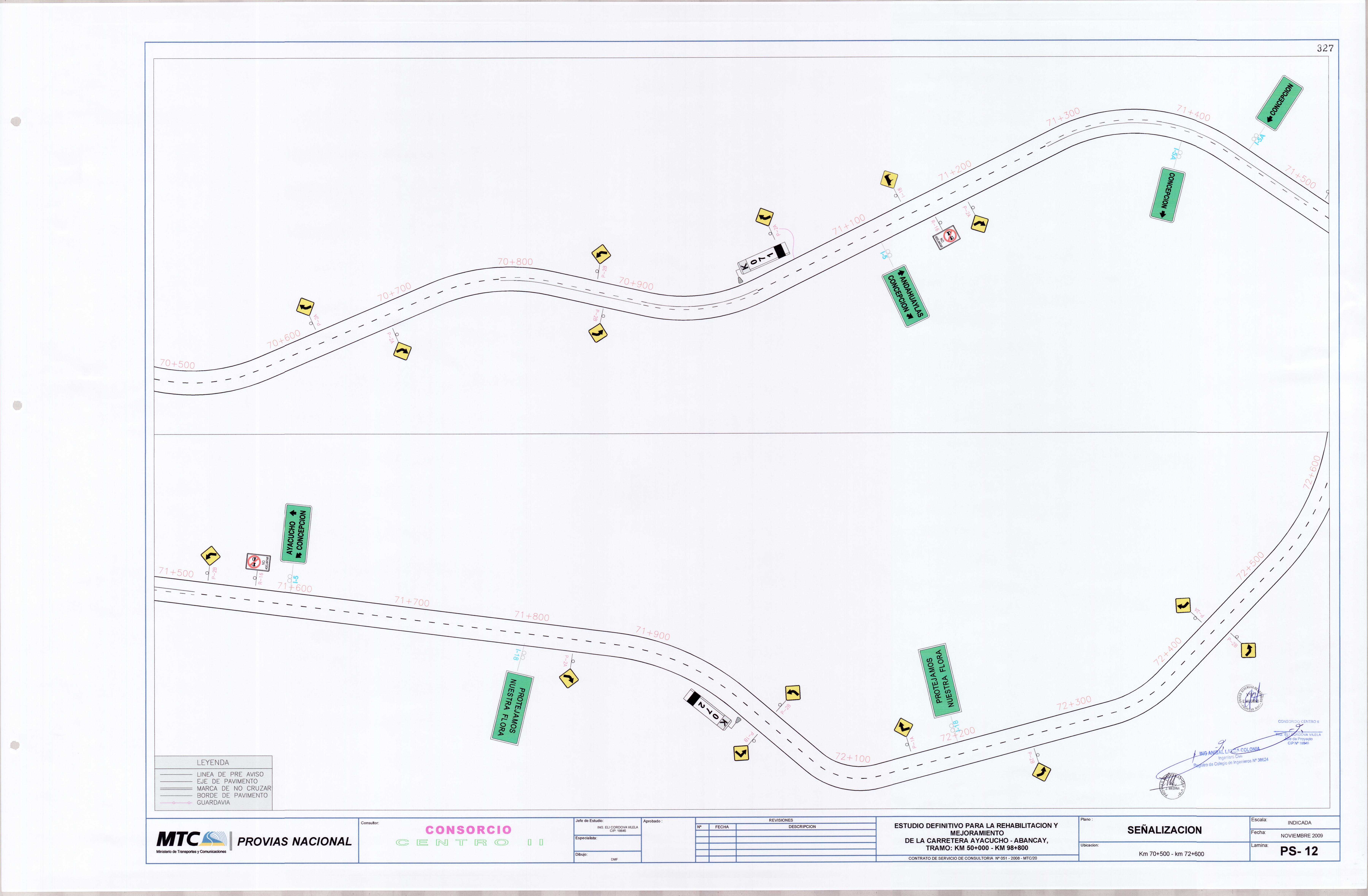Image resolution: width=1368 pixels, height=896 pixels.
Task: Click yellow P-1B sign below K 072 post
Action: tap(742, 753)
